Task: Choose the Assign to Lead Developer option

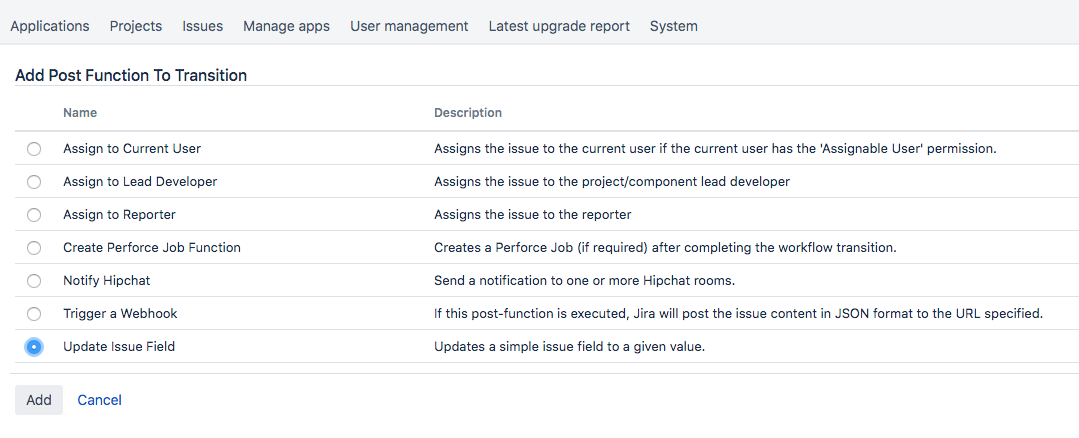Action: point(34,182)
